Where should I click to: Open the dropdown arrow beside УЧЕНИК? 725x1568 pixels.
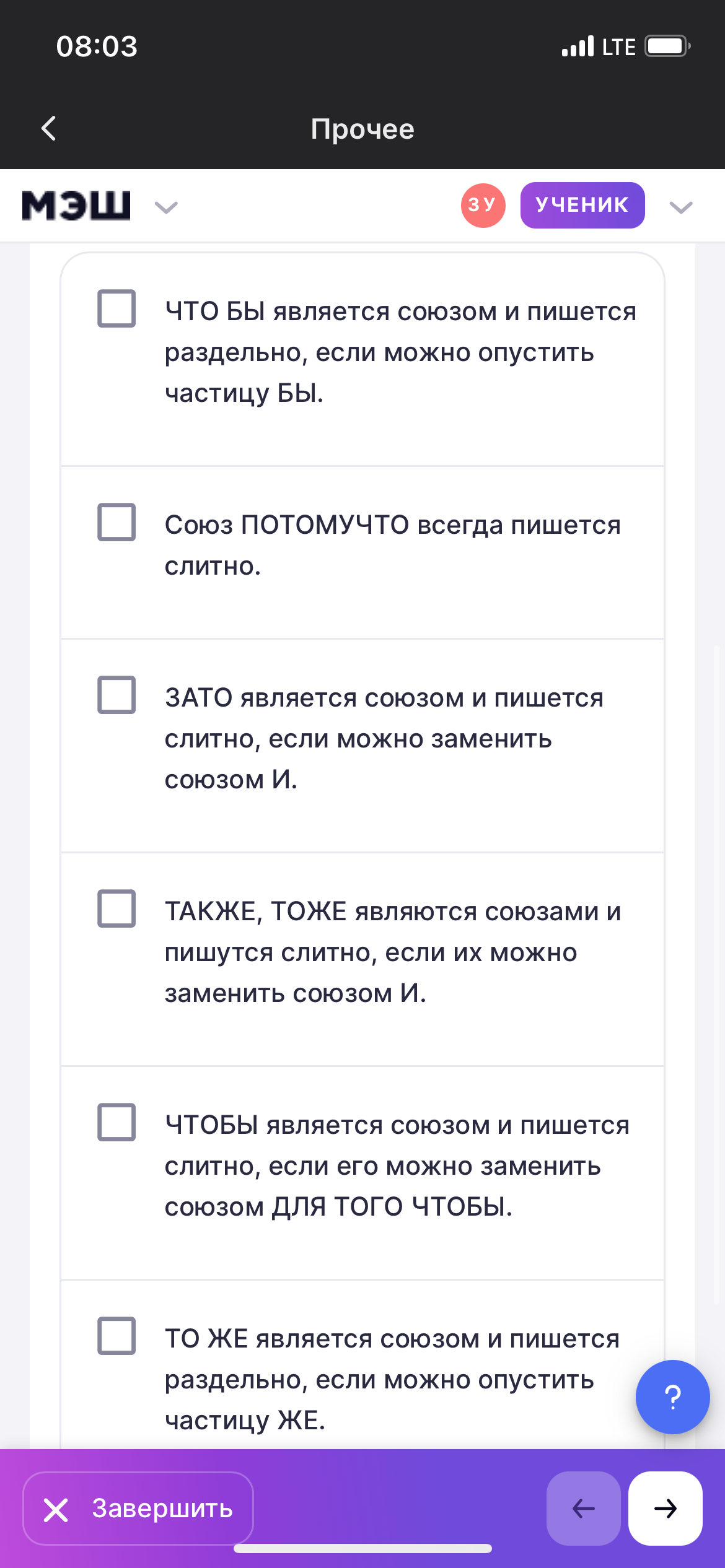click(680, 207)
